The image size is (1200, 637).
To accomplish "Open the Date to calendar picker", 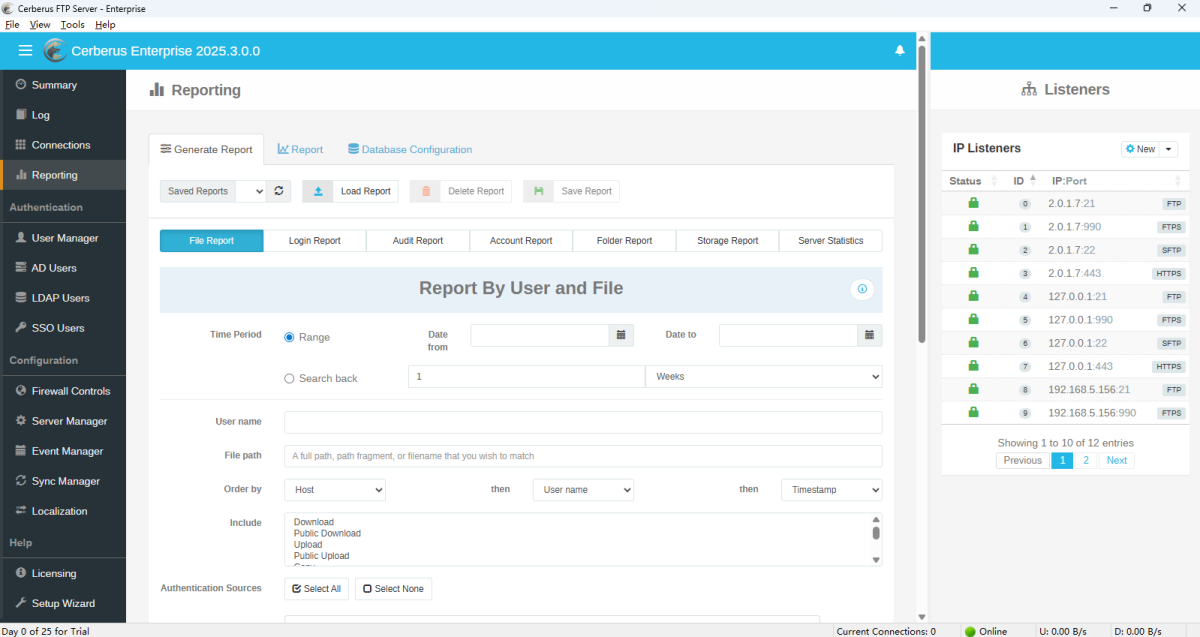I will pos(869,335).
